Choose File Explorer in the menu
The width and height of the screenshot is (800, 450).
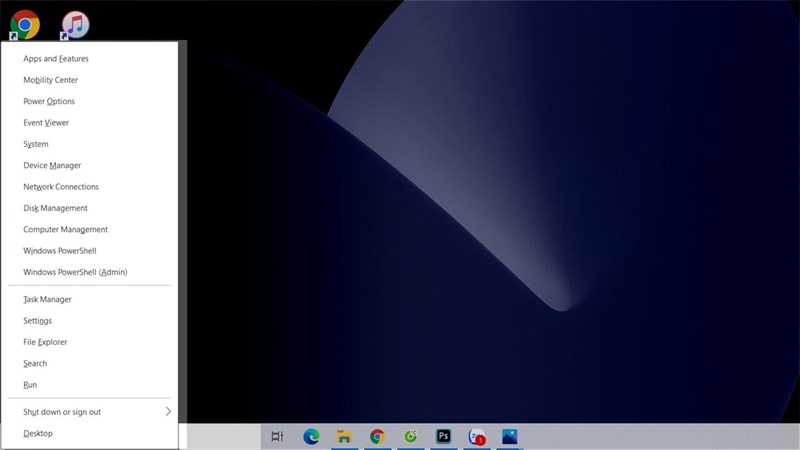(x=90, y=342)
